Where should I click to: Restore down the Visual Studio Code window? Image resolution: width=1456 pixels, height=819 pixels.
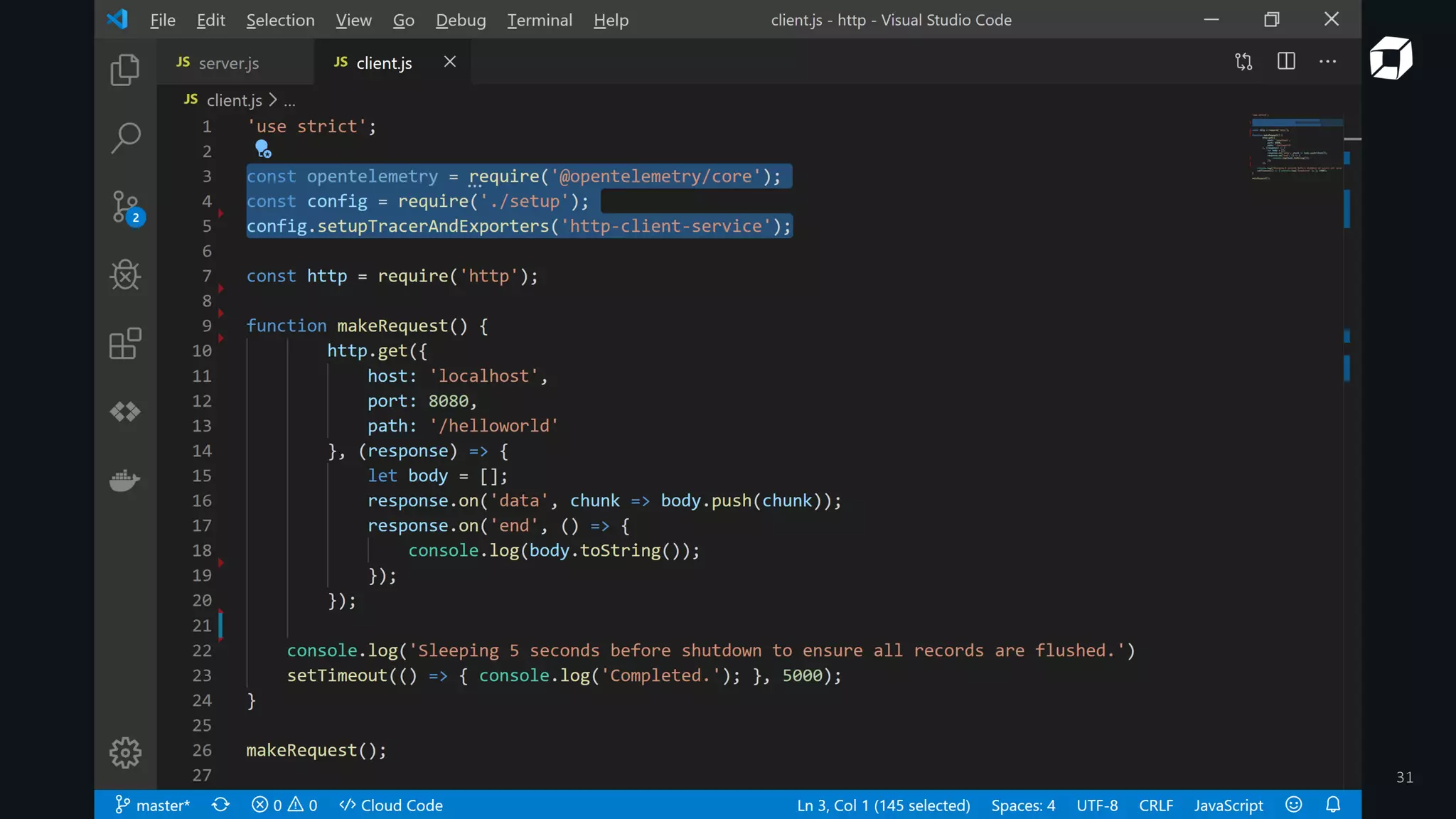1271,19
